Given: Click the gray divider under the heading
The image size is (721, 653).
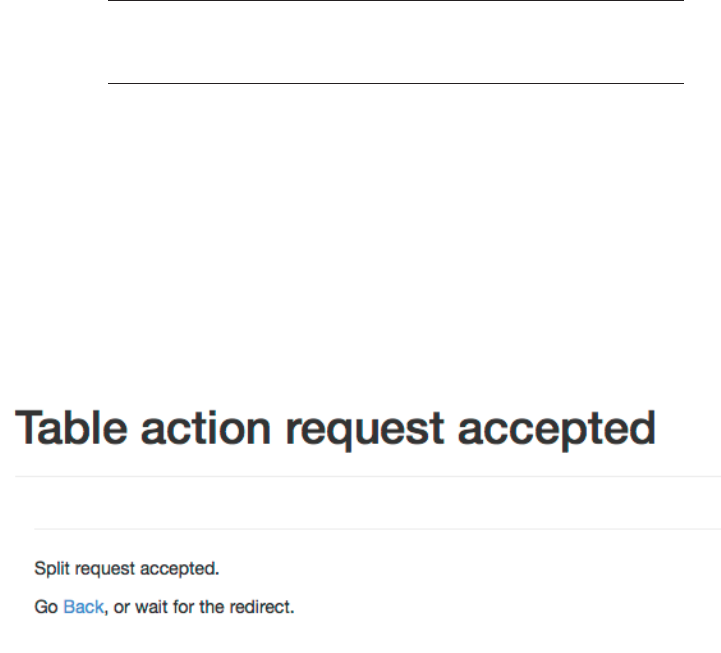Looking at the screenshot, I should [360, 477].
